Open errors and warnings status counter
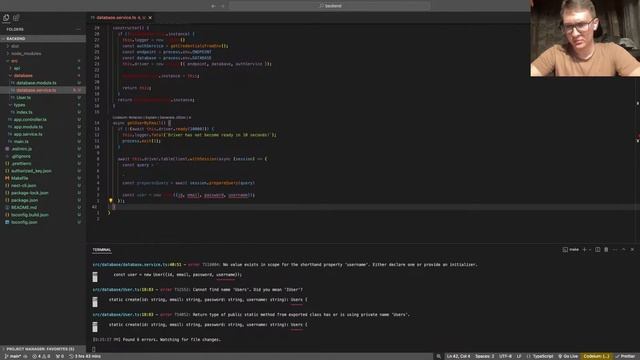 (41, 356)
